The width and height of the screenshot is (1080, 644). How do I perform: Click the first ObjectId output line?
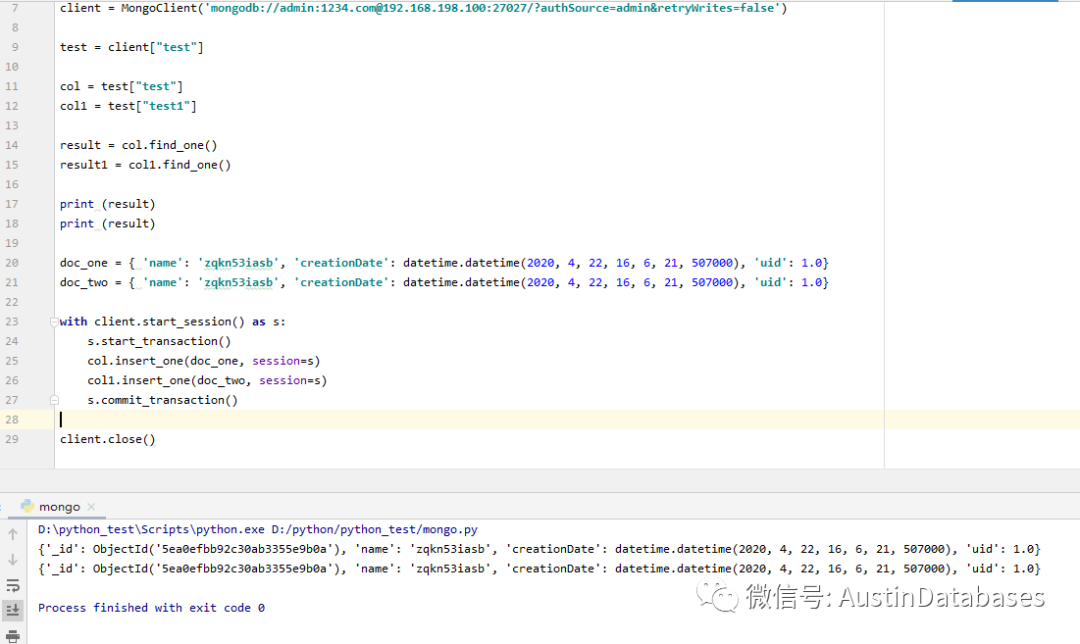click(539, 549)
